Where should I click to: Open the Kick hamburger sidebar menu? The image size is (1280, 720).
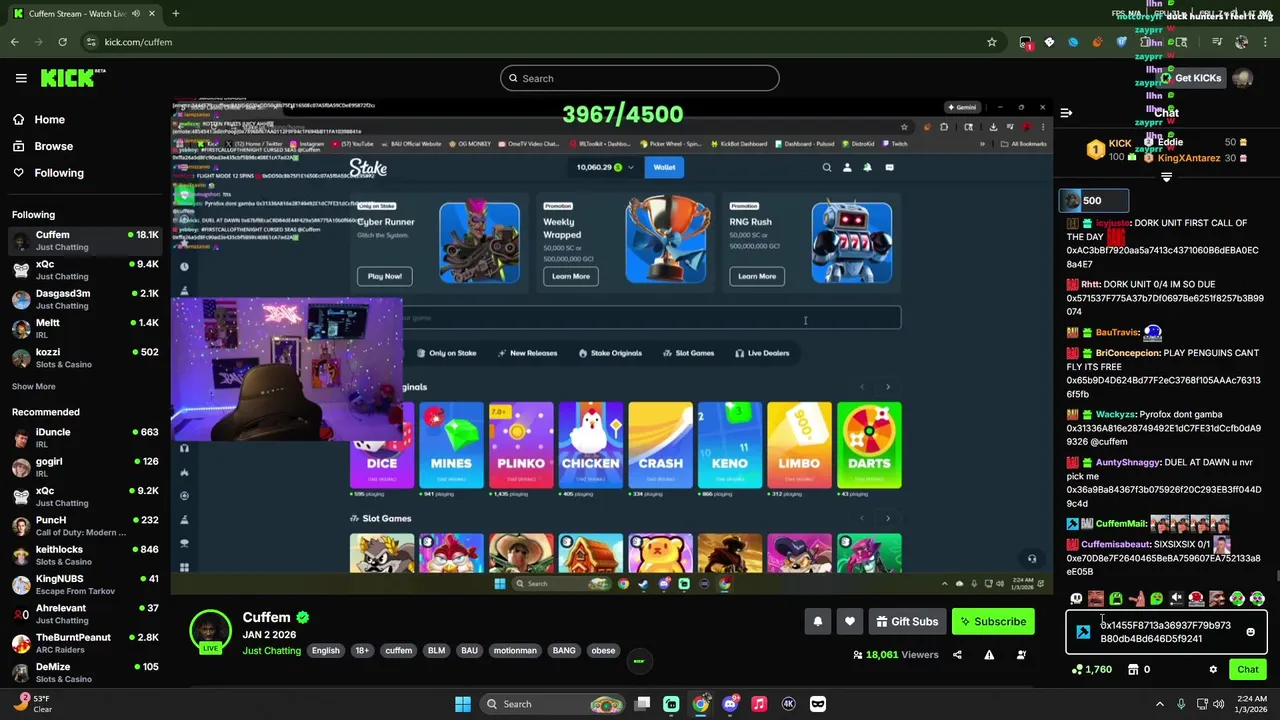point(21,78)
